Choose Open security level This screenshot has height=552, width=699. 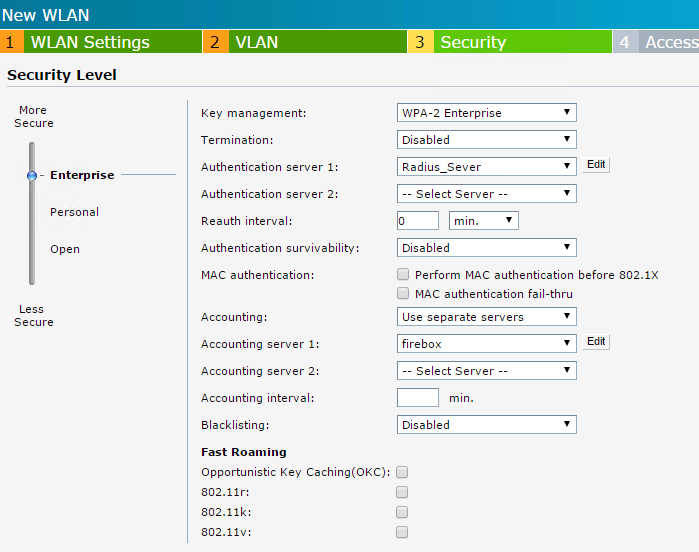[65, 249]
